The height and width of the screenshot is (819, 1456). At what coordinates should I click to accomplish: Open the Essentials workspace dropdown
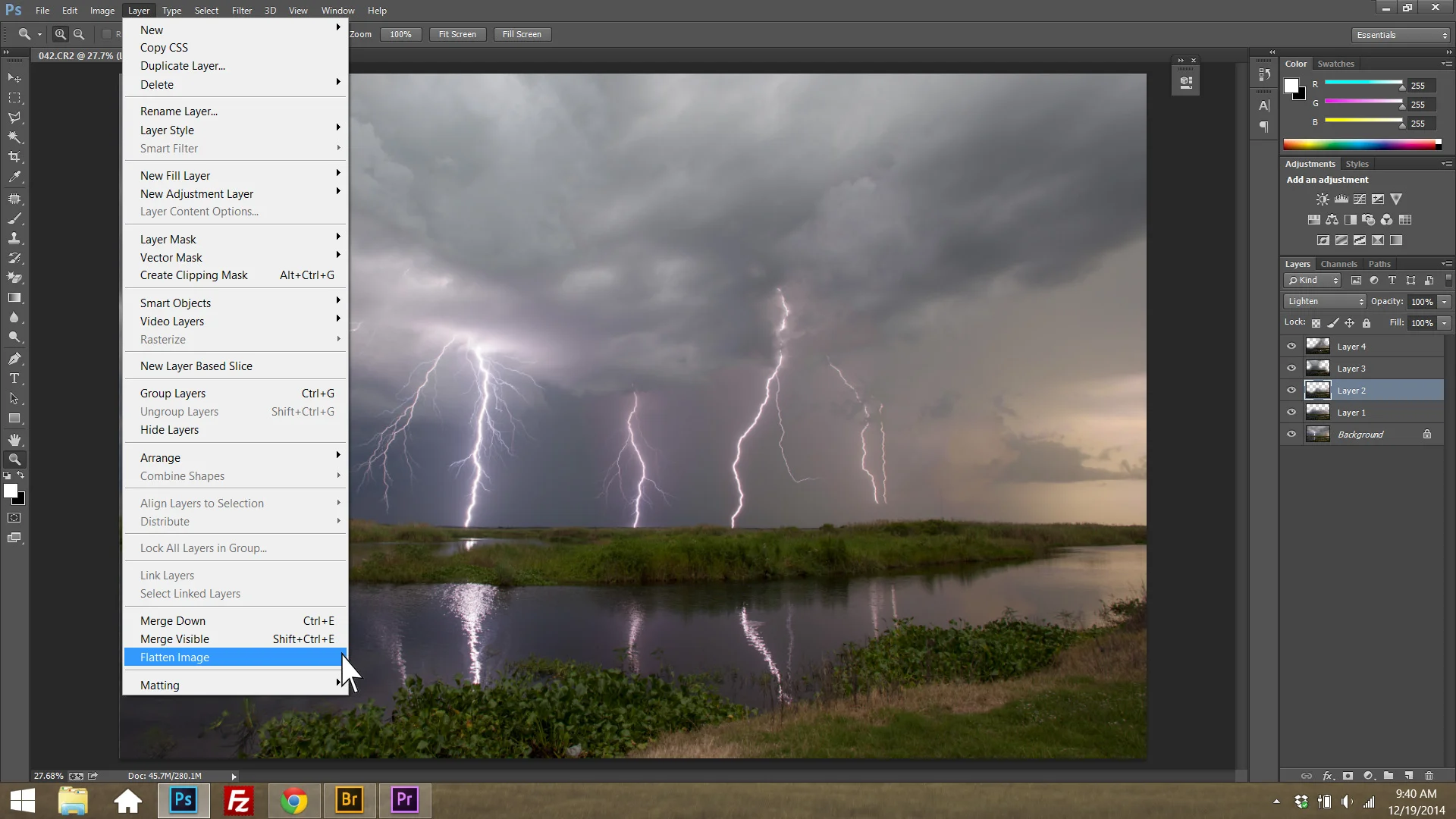1401,35
